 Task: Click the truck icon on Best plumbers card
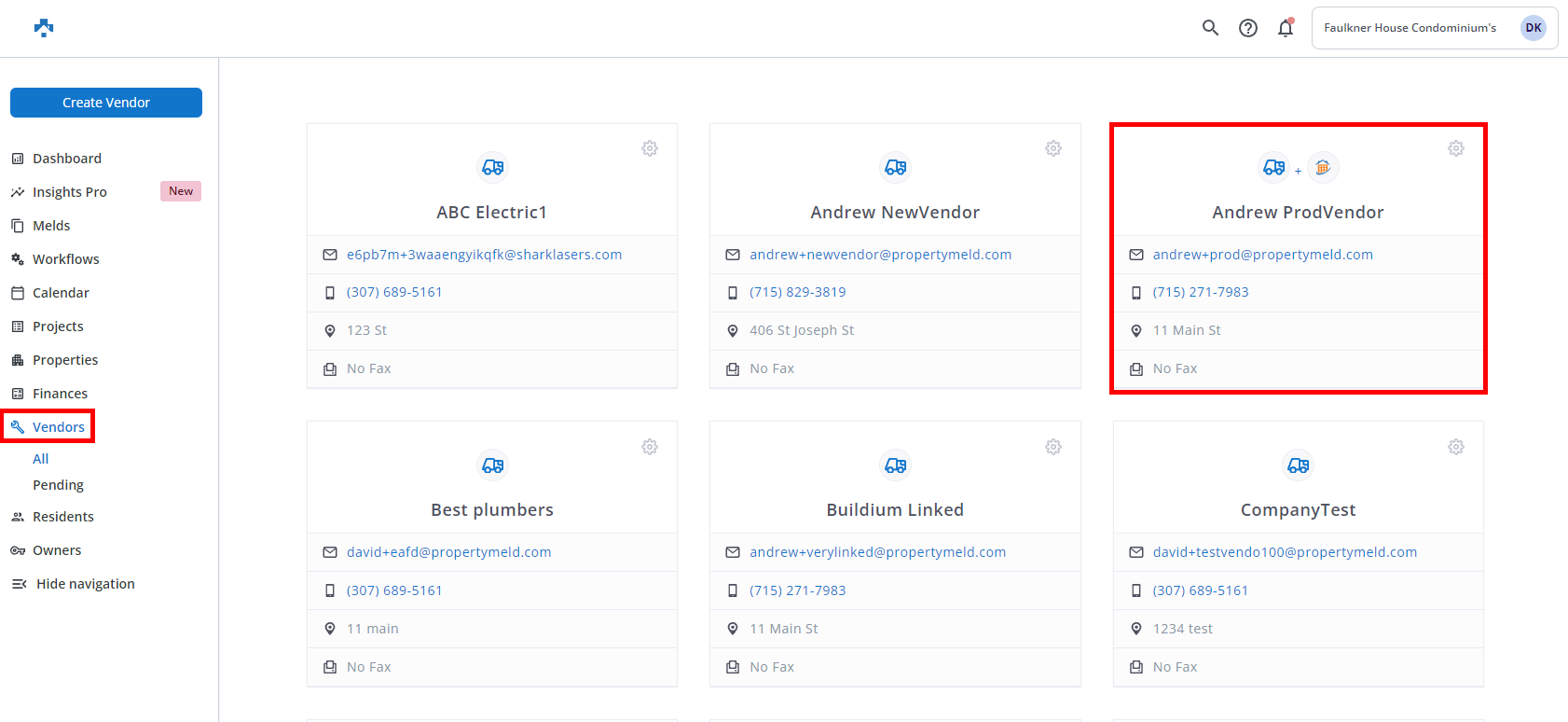[492, 465]
